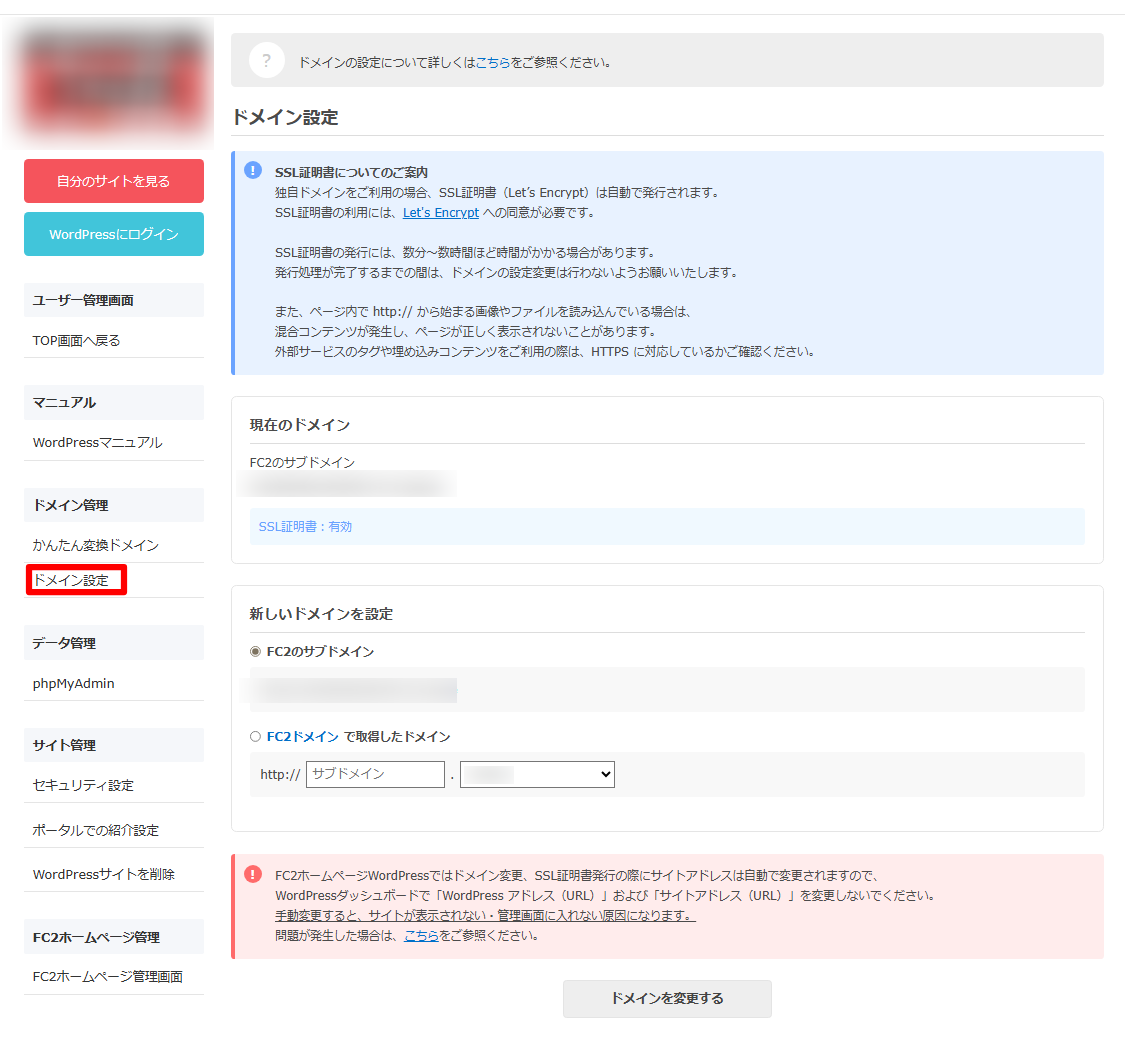Click the question mark help icon

click(x=267, y=60)
